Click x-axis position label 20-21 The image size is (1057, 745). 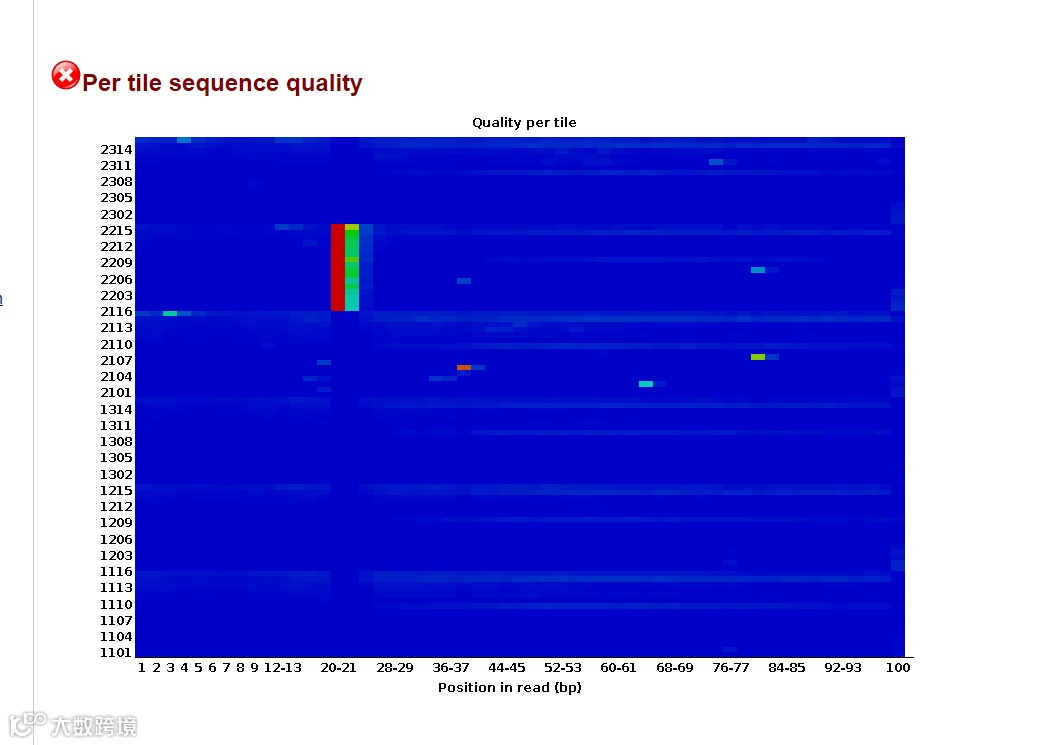tap(338, 668)
